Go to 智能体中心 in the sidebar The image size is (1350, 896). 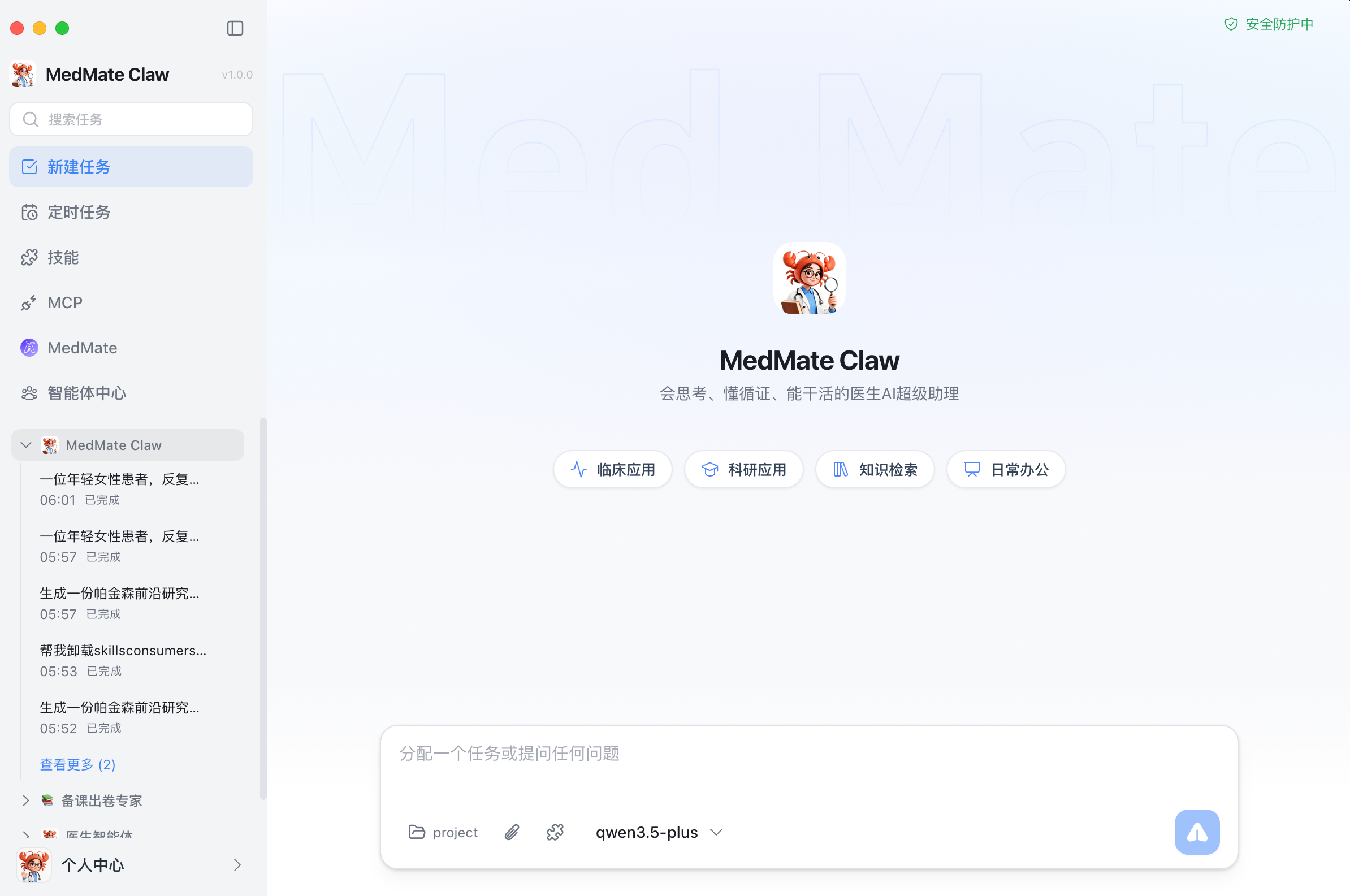pos(86,393)
